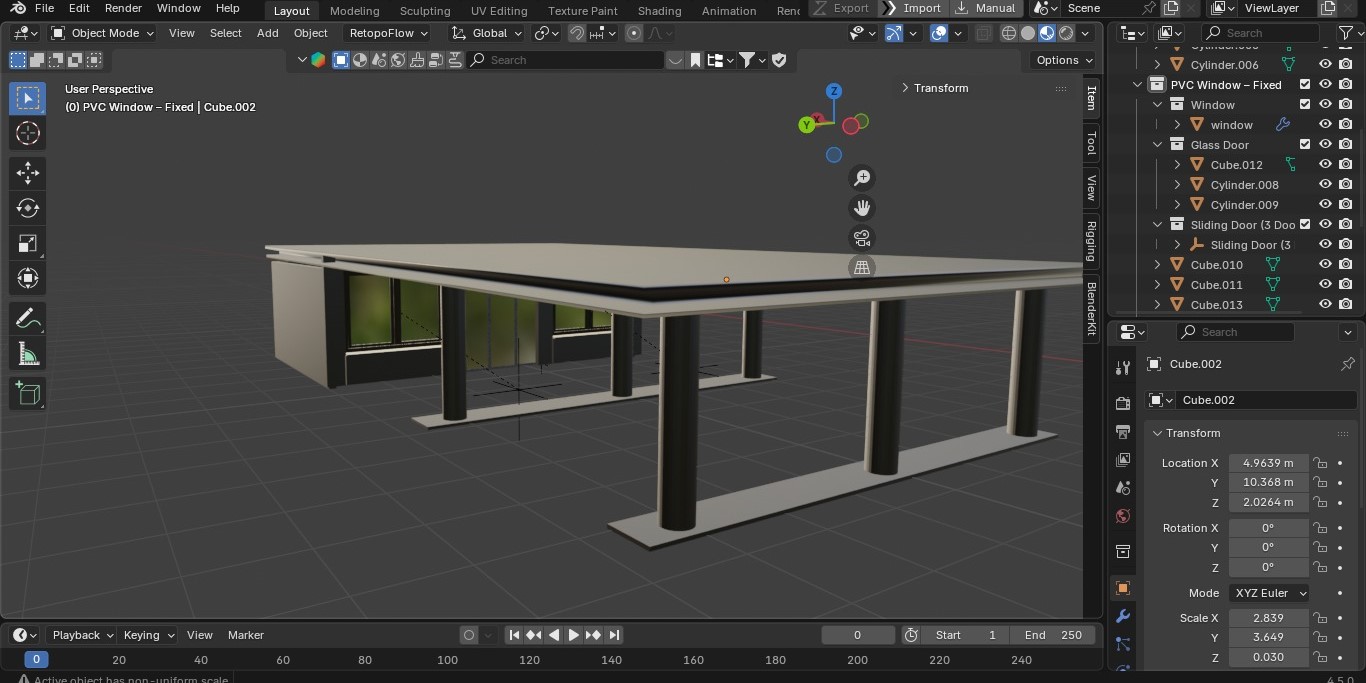Open the XYZ Euler rotation mode dropdown
Screen dimensions: 1366x683
pos(1270,593)
